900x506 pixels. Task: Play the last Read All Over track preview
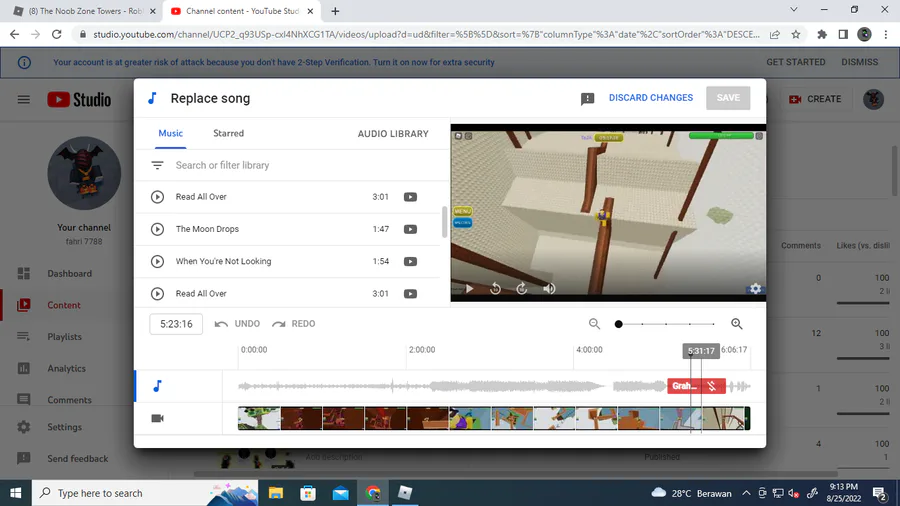pyautogui.click(x=157, y=294)
